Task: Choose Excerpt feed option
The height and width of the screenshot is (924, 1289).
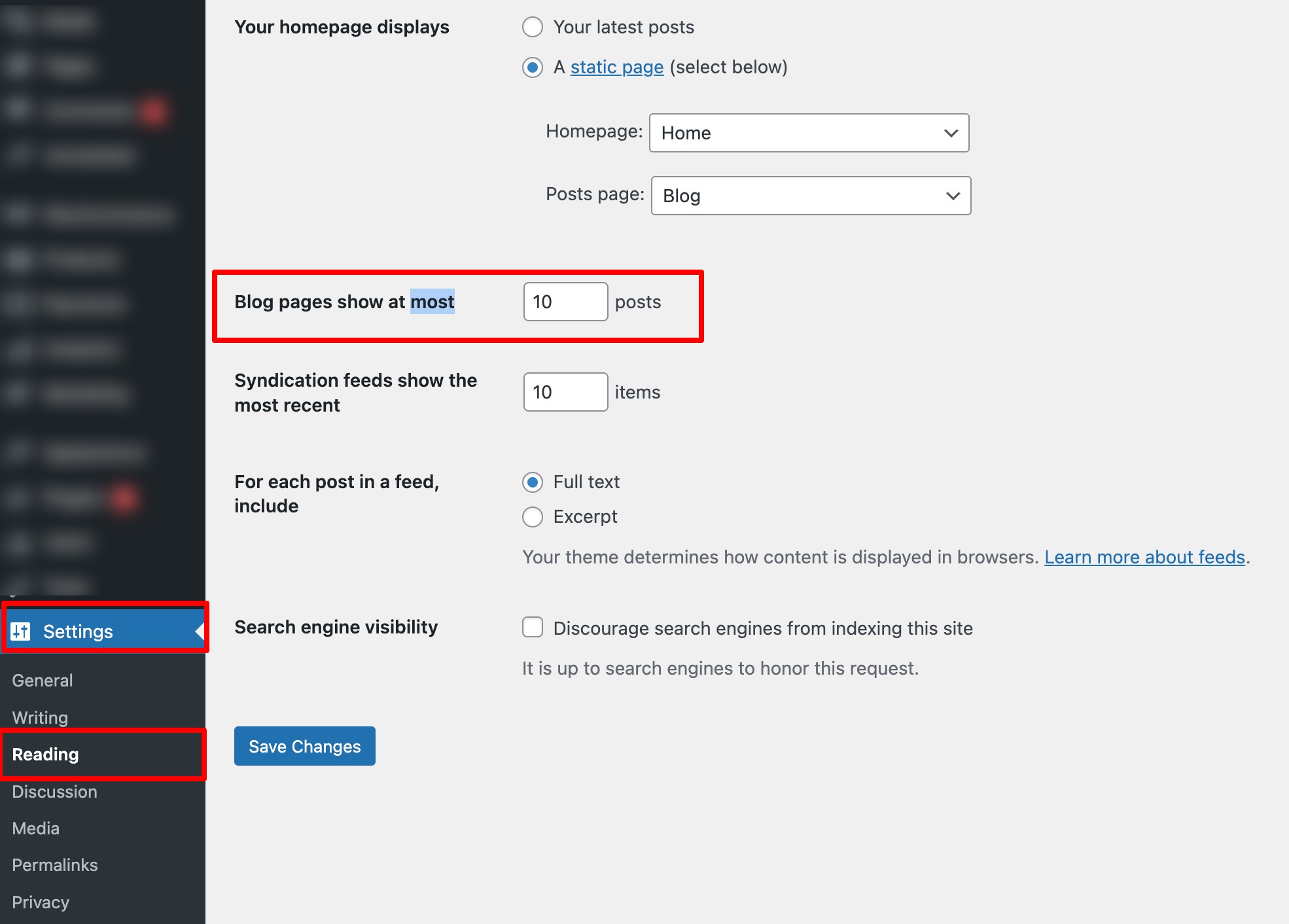Action: [x=533, y=517]
